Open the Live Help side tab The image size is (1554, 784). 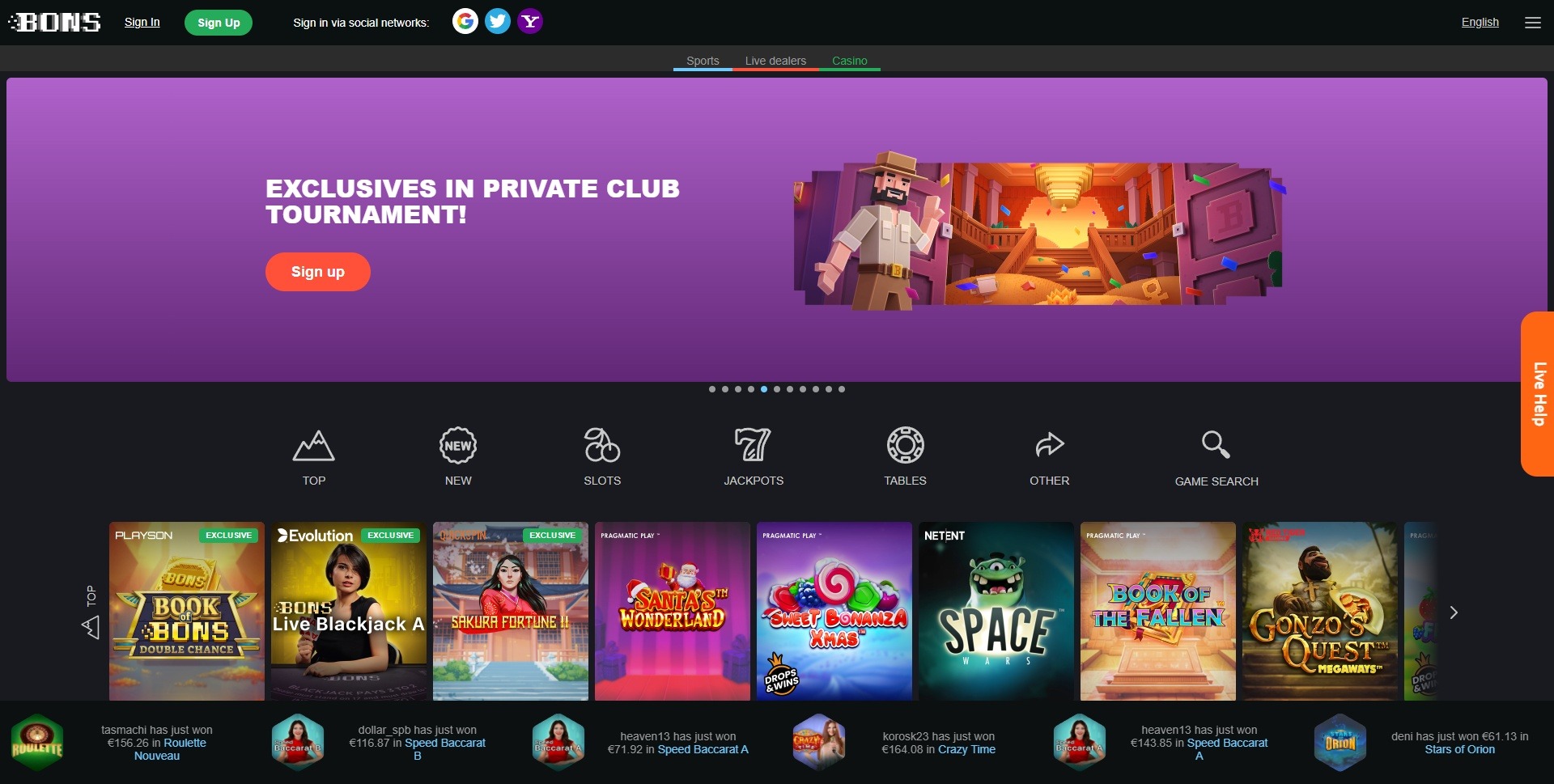point(1538,394)
